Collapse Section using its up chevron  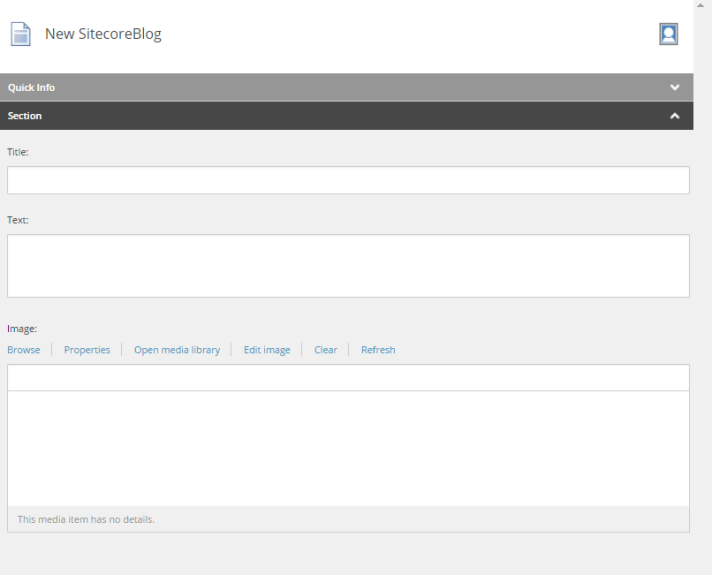coord(675,116)
